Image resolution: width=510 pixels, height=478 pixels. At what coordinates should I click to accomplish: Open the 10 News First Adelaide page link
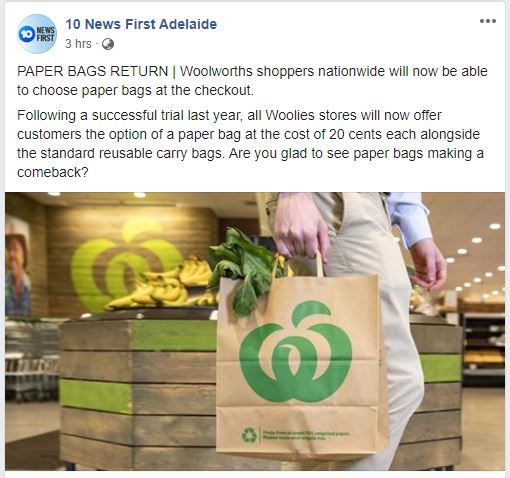click(x=141, y=24)
